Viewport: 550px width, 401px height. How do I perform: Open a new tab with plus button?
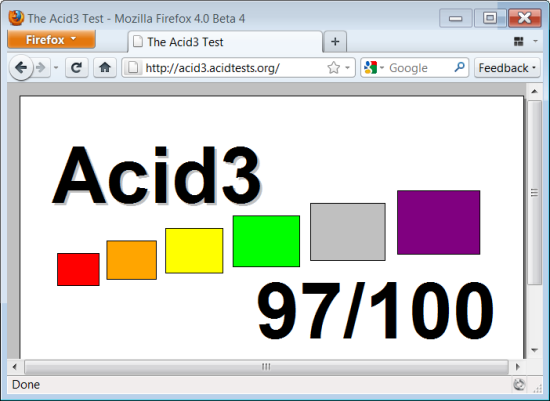coord(335,42)
